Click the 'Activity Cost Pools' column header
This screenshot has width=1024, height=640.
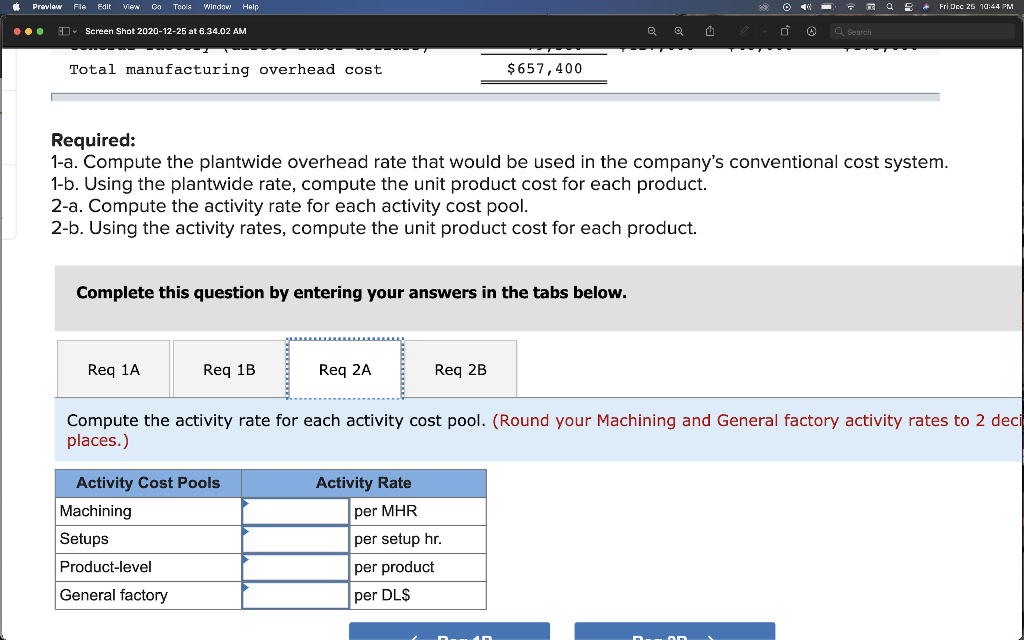click(148, 483)
